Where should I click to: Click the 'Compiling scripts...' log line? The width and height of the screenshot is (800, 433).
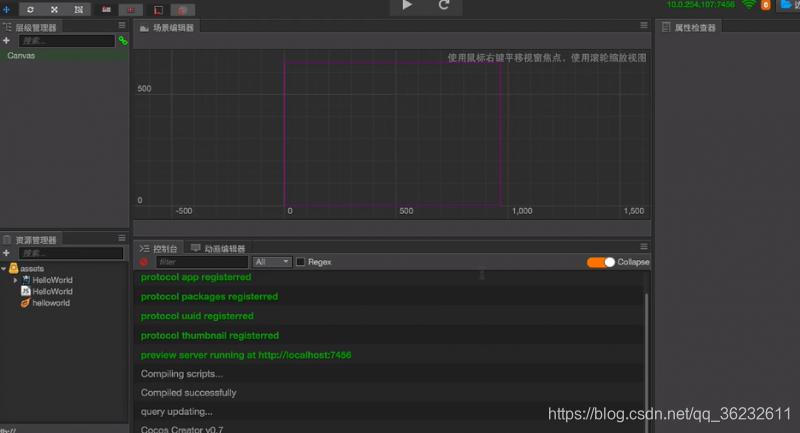[182, 374]
